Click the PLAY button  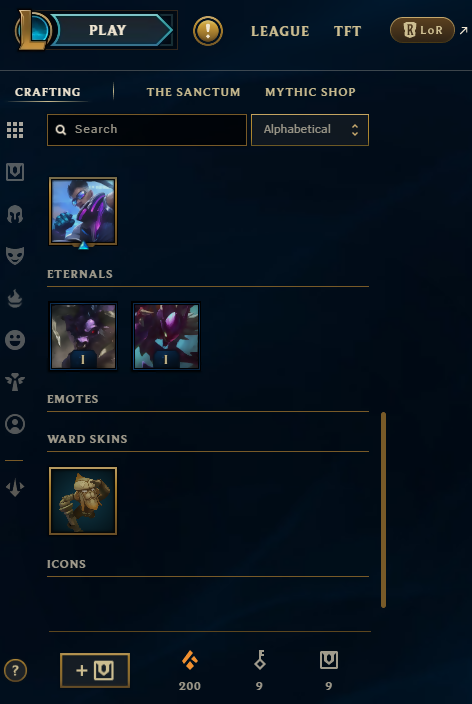pos(108,30)
